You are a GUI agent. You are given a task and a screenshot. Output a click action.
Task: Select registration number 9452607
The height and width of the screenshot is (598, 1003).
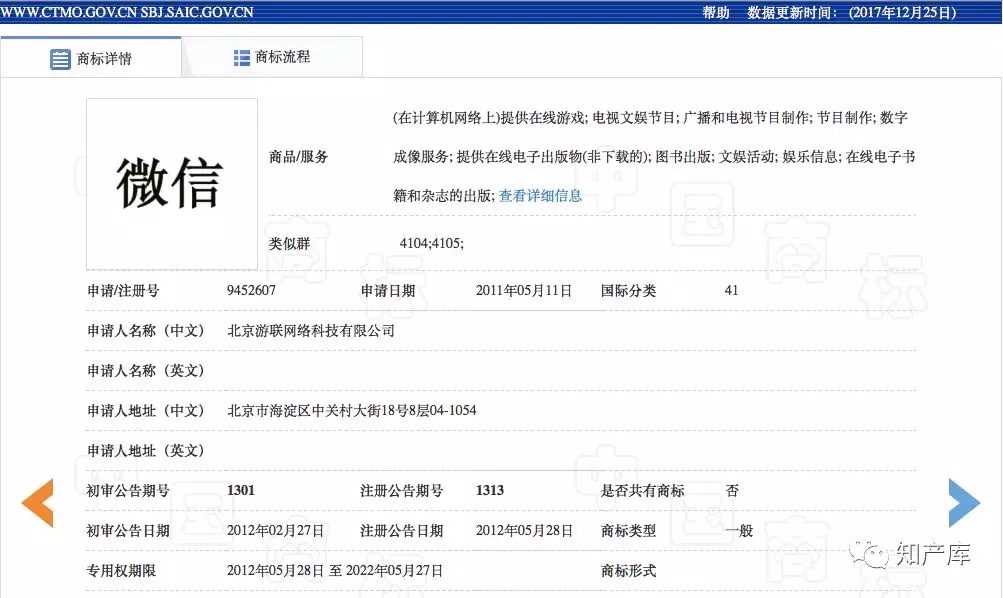click(251, 290)
